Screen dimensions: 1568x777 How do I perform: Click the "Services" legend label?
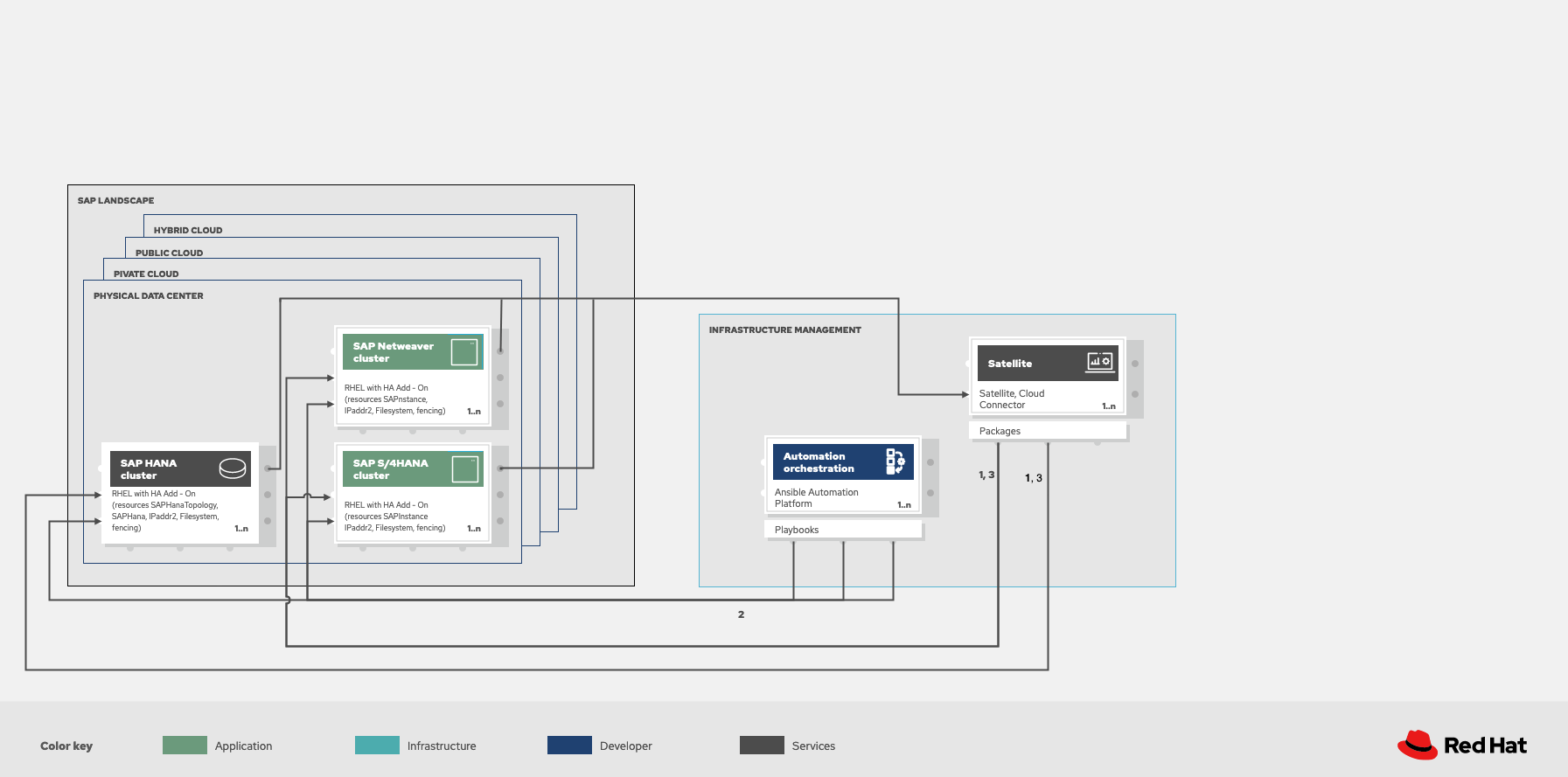[x=813, y=746]
